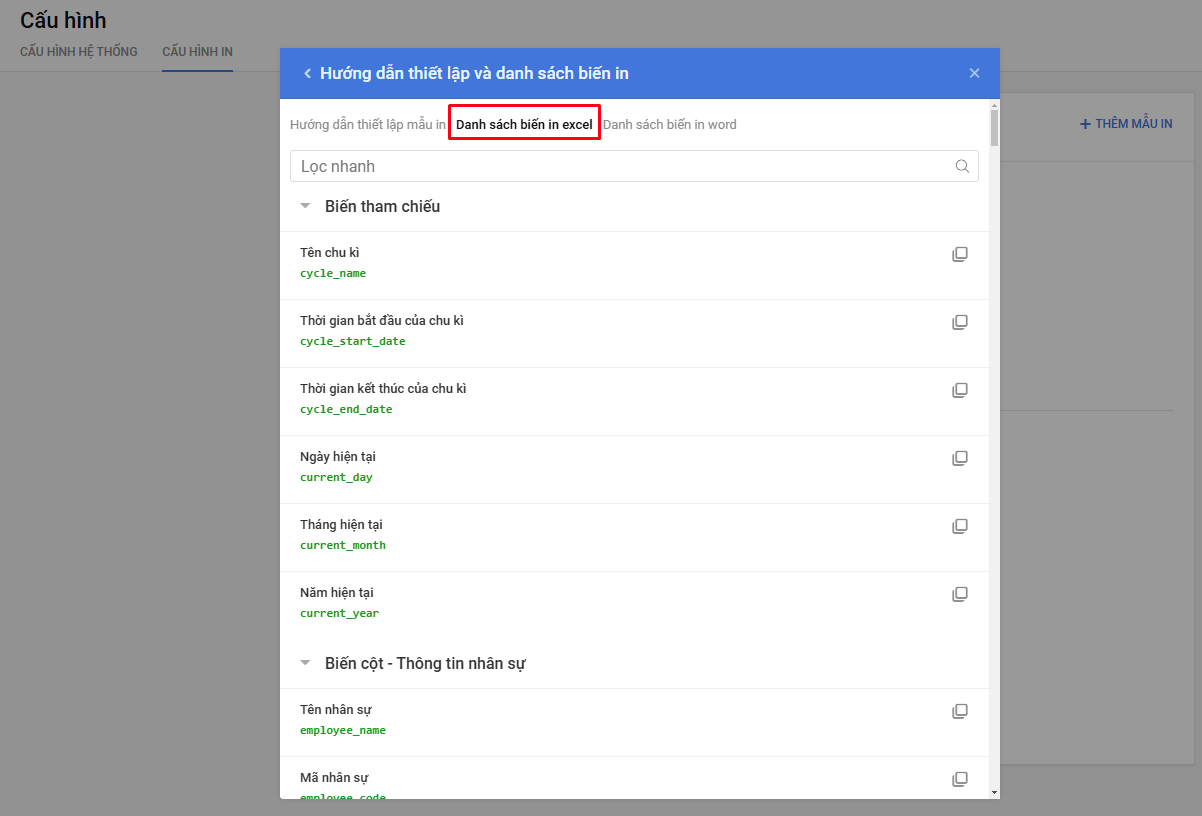Go back using the header arrow
This screenshot has width=1202, height=816.
pyautogui.click(x=308, y=73)
